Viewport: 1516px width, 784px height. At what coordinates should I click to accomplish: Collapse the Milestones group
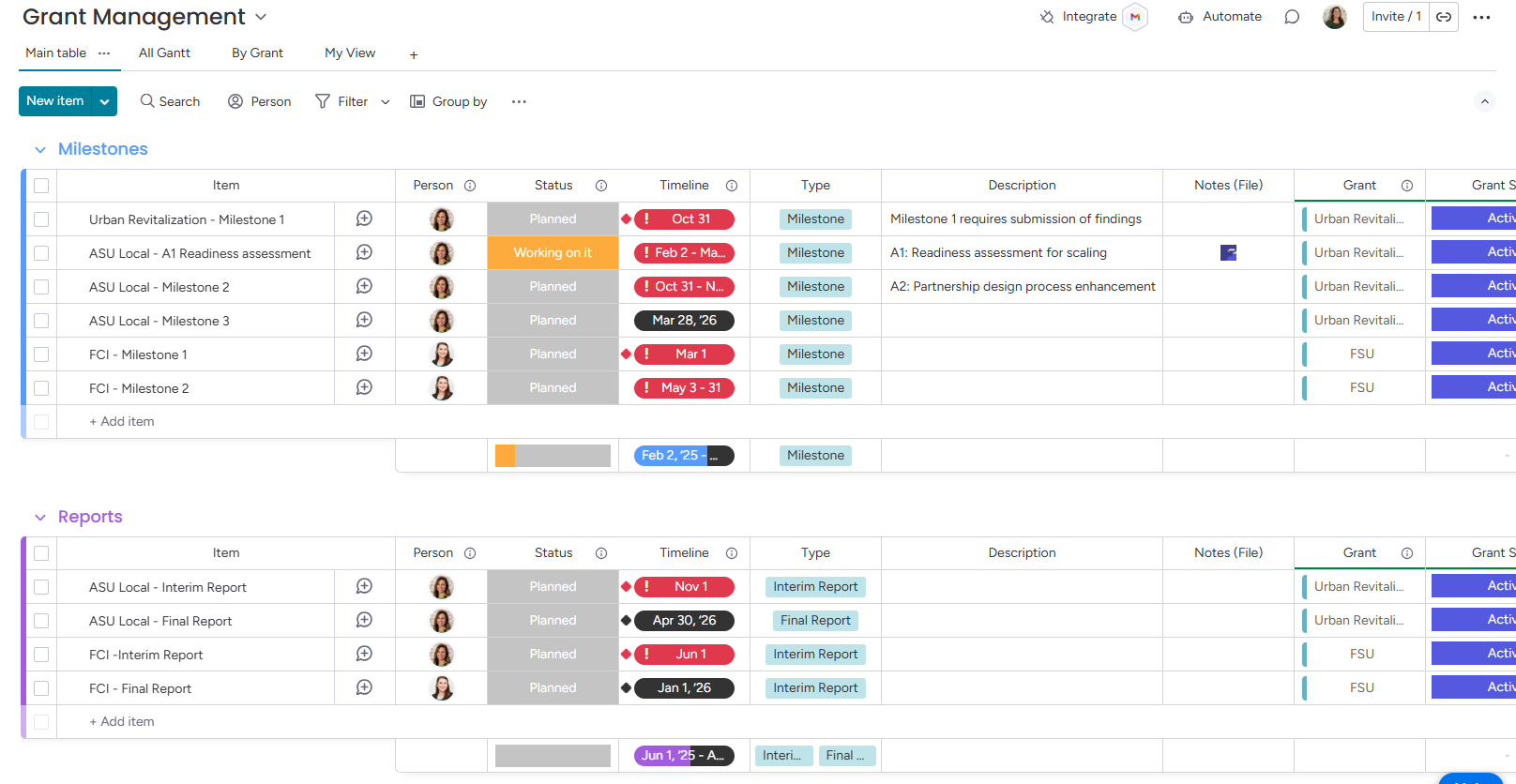pos(40,150)
